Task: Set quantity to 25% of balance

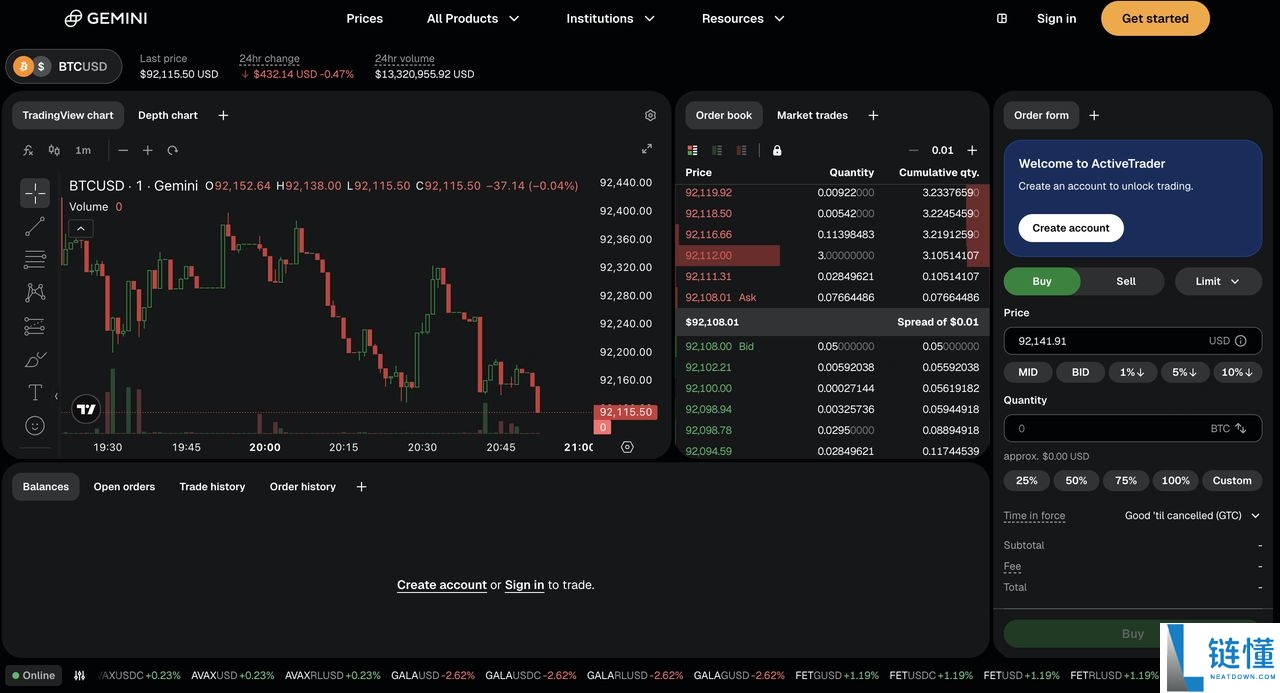Action: (1027, 481)
